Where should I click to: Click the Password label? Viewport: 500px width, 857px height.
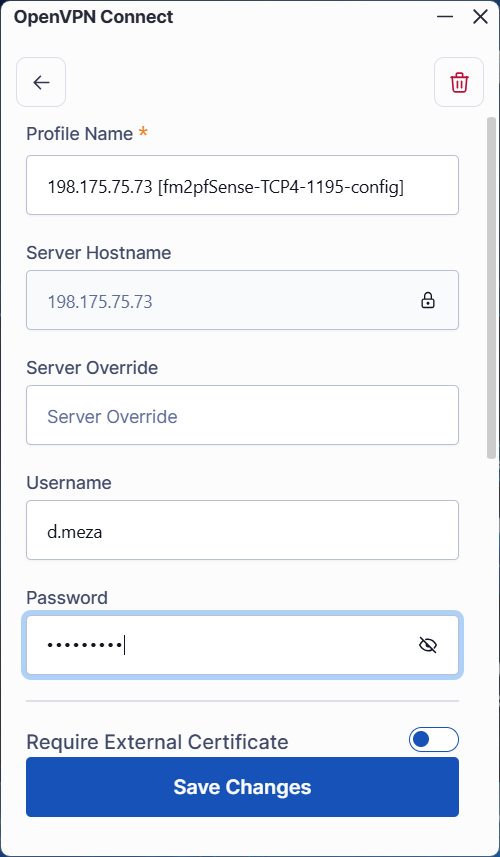(67, 597)
